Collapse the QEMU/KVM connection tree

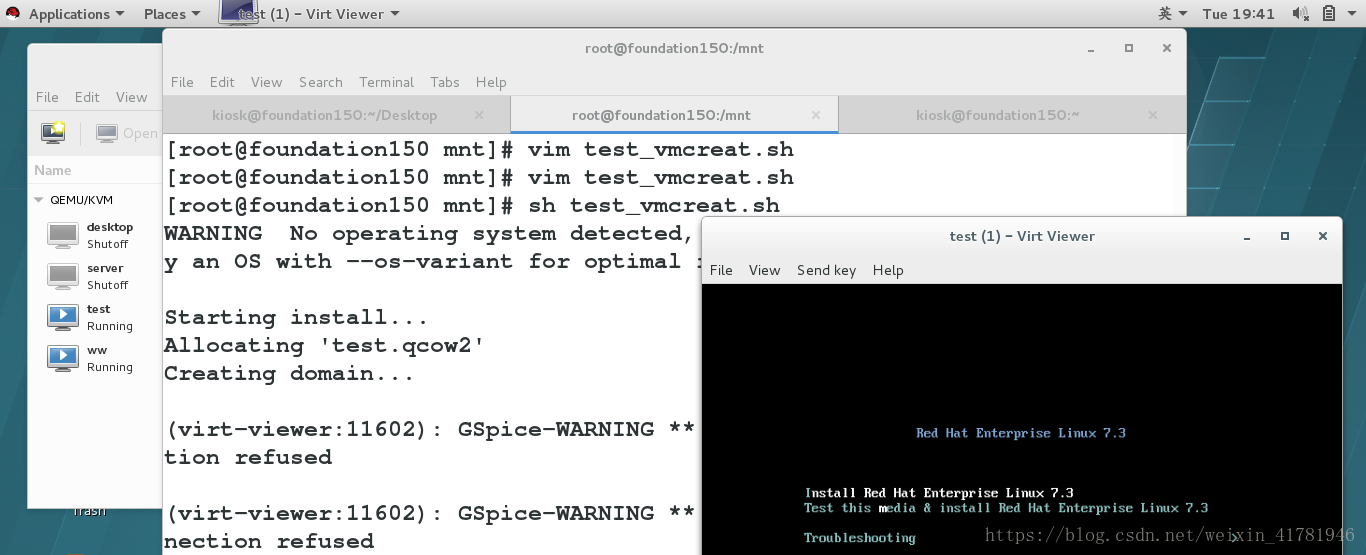40,200
